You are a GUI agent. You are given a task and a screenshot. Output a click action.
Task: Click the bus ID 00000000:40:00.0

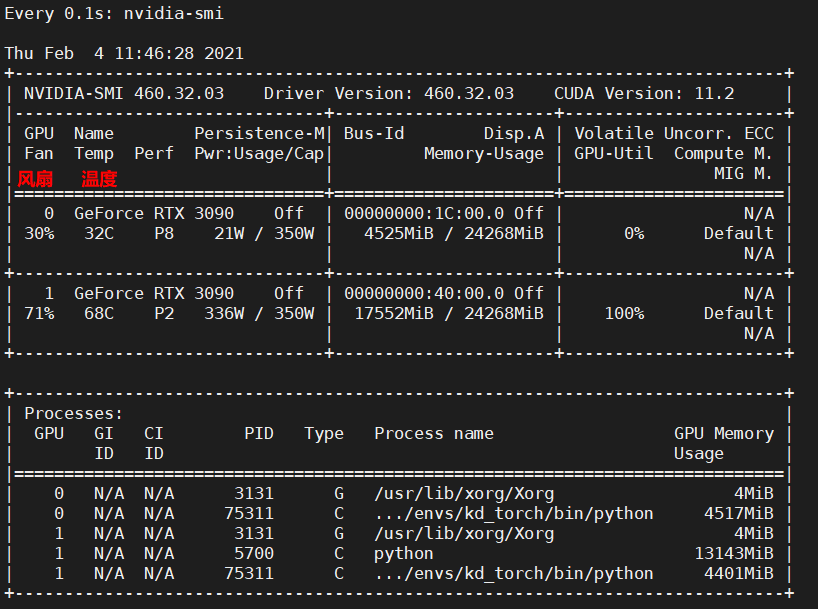point(424,293)
